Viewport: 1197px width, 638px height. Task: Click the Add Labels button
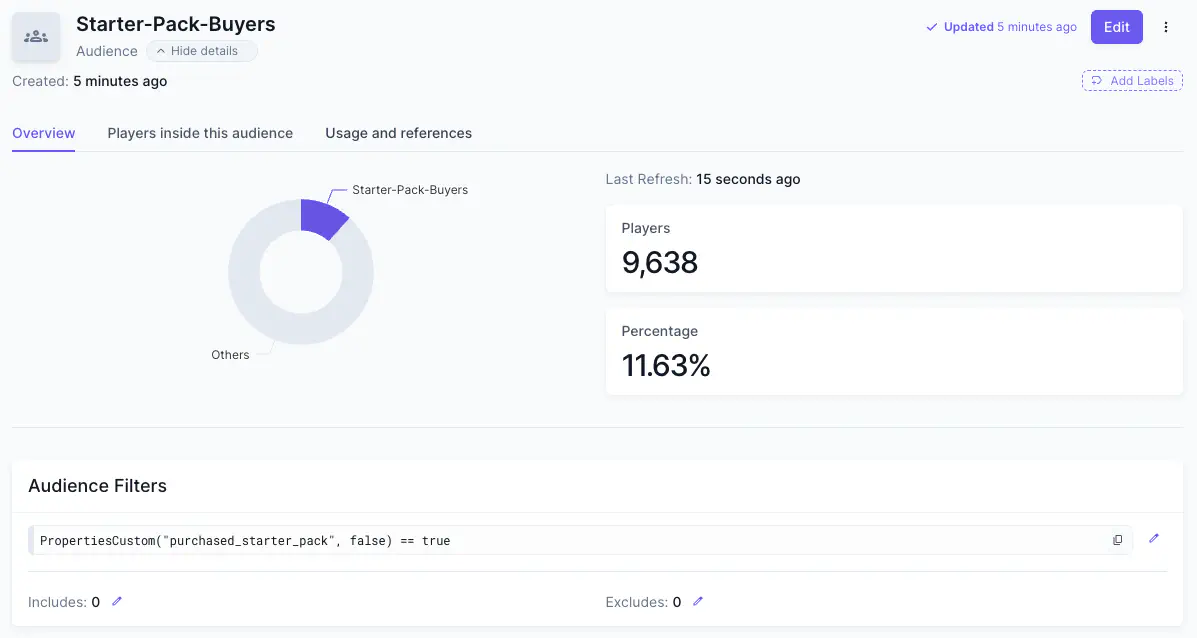tap(1132, 81)
